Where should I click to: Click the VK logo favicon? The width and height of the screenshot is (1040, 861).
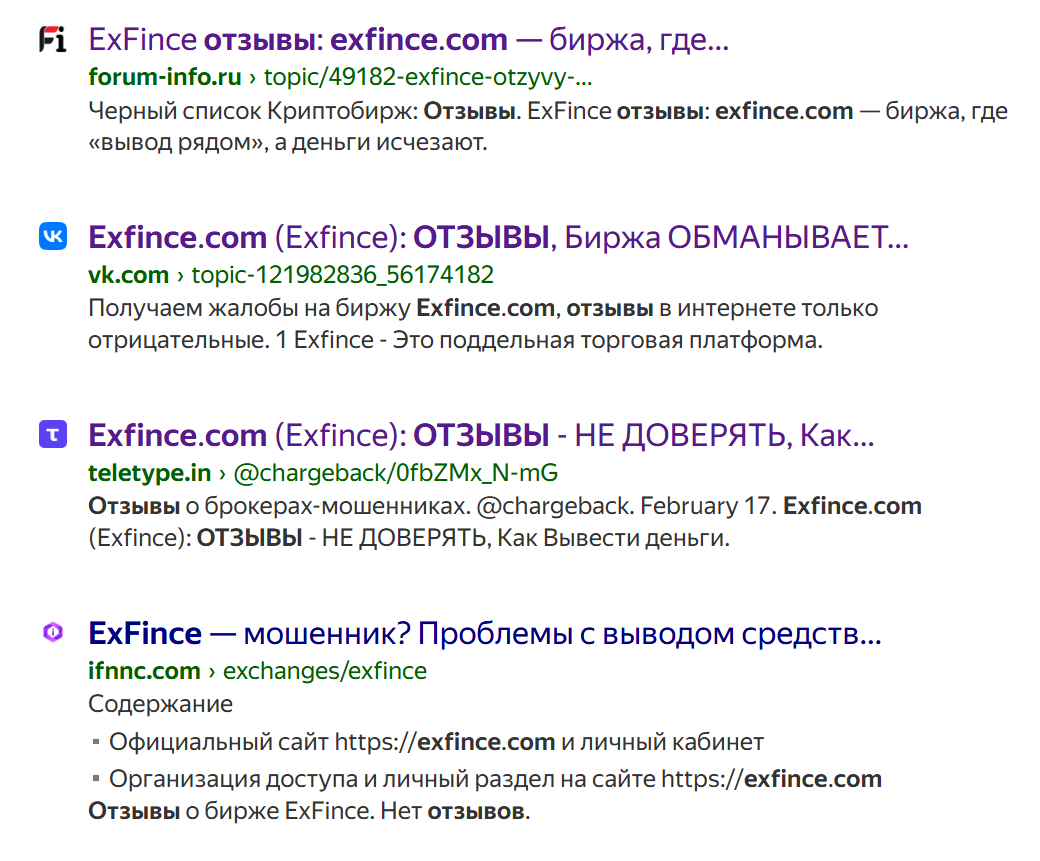pyautogui.click(x=52, y=237)
